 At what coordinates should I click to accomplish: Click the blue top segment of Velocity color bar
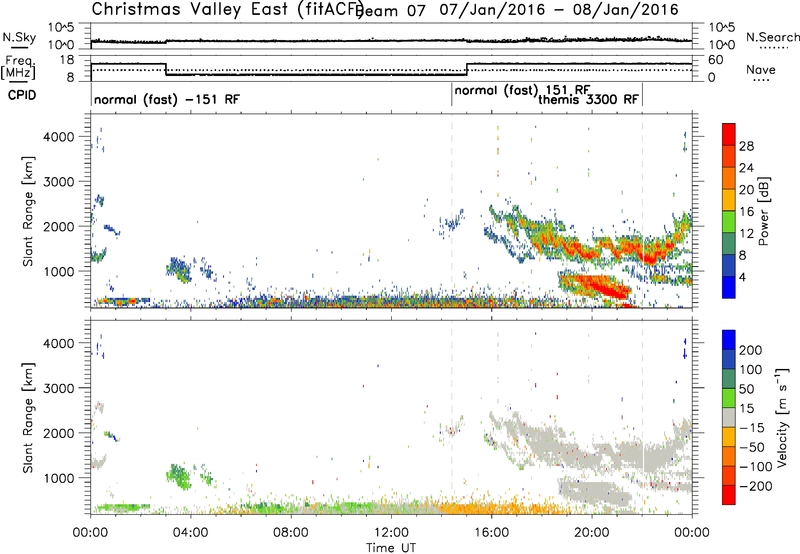[729, 340]
